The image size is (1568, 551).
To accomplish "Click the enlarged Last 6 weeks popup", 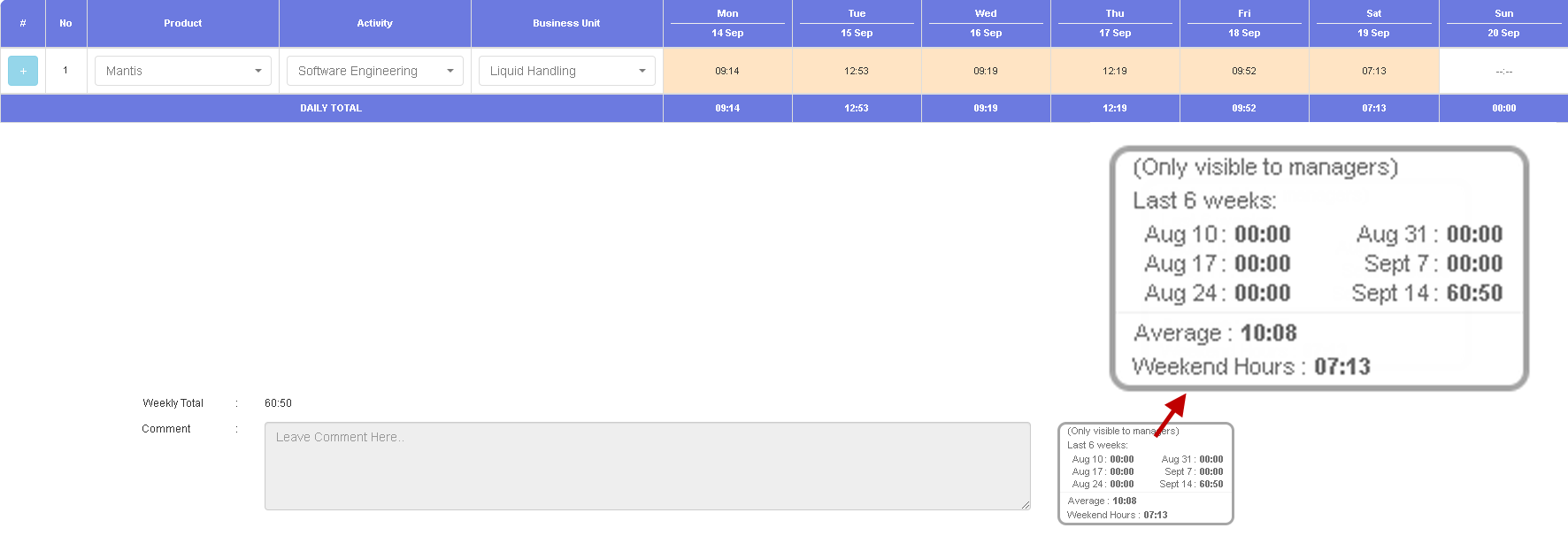I will (1318, 268).
